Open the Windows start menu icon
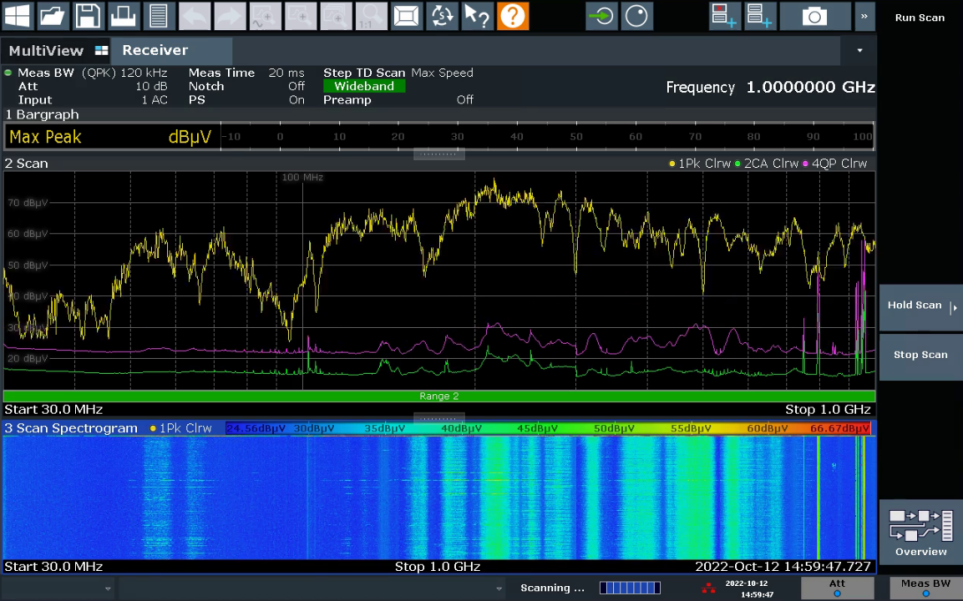Screen dimensions: 963x601 [18, 15]
